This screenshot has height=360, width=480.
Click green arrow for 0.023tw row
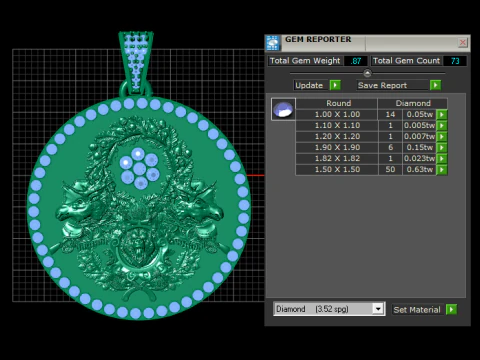[442, 159]
